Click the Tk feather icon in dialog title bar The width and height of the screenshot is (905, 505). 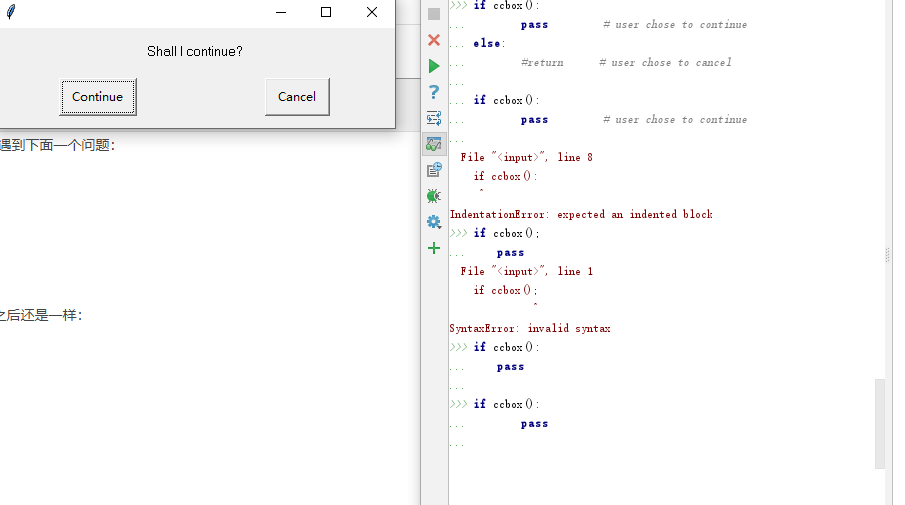click(11, 12)
